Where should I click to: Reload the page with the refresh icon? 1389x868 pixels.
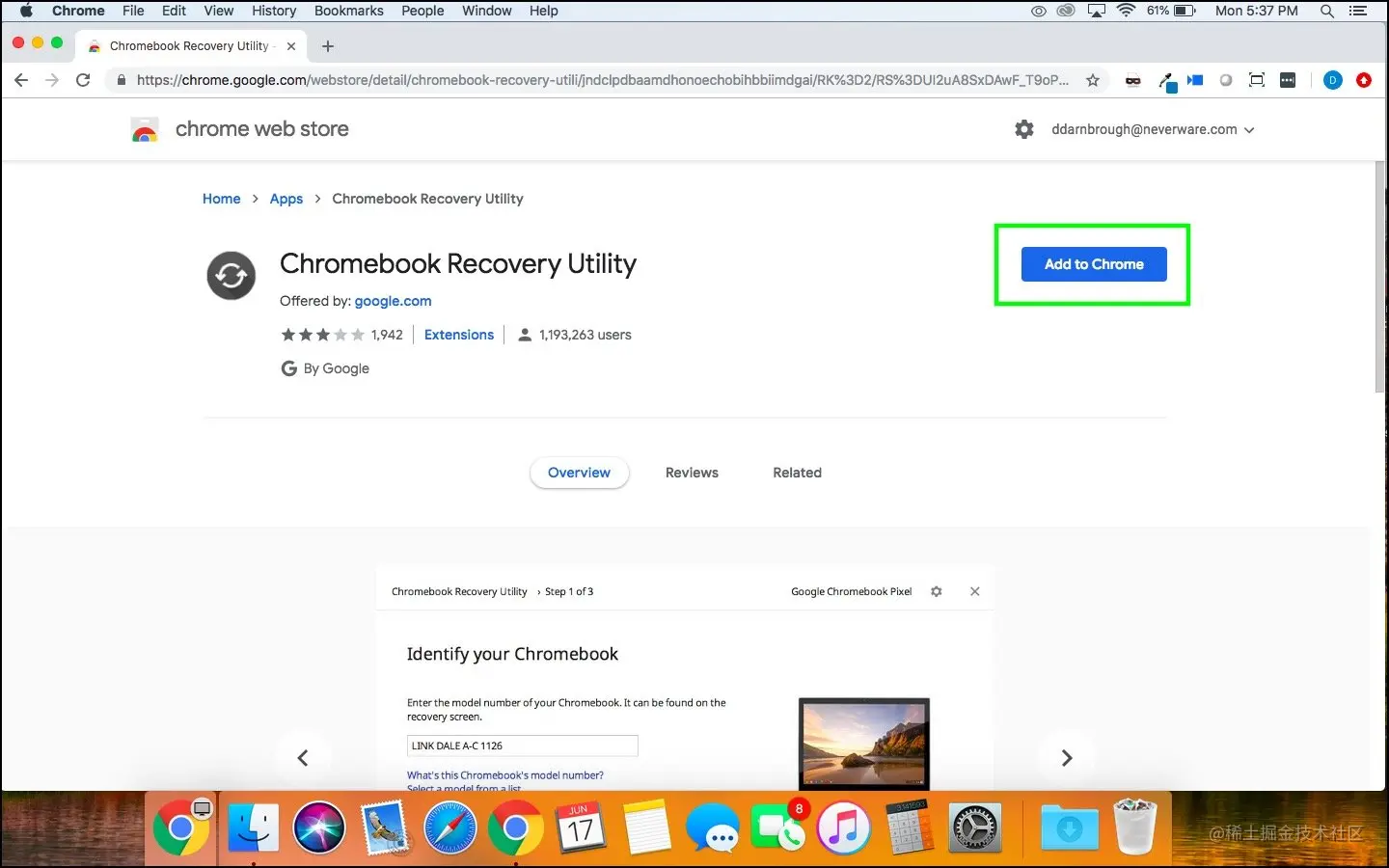[x=83, y=80]
